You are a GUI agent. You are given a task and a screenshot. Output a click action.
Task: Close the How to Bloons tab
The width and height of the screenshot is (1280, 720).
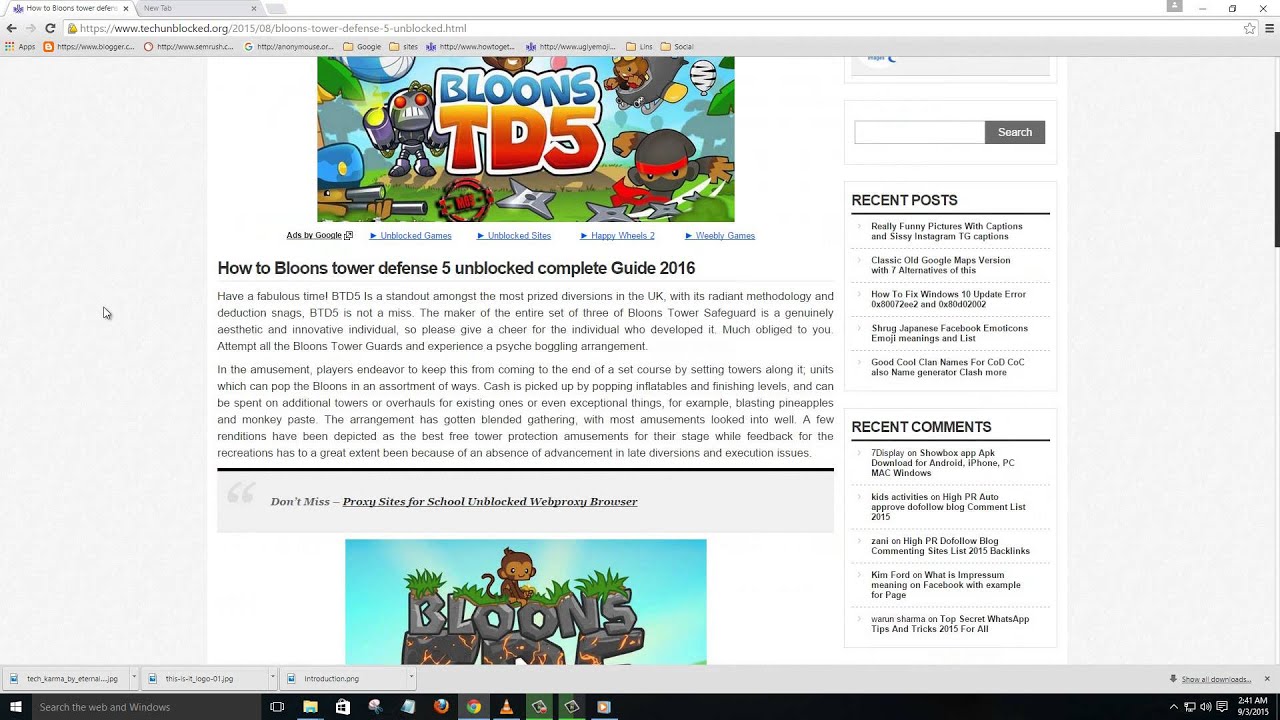[x=126, y=8]
